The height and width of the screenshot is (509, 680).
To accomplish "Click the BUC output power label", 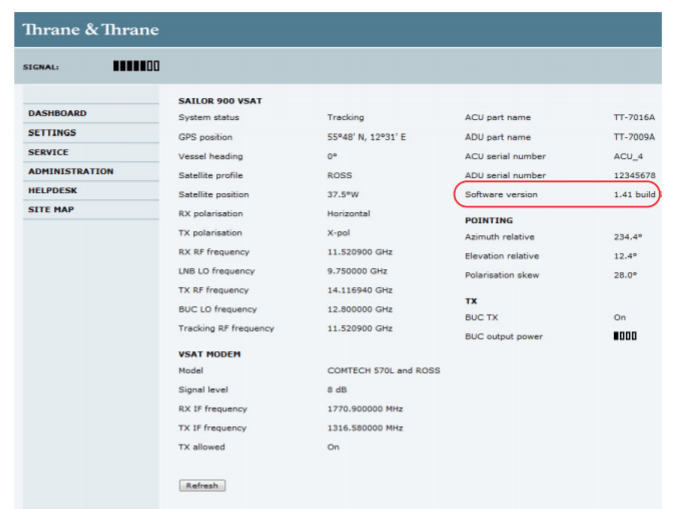I will click(503, 336).
